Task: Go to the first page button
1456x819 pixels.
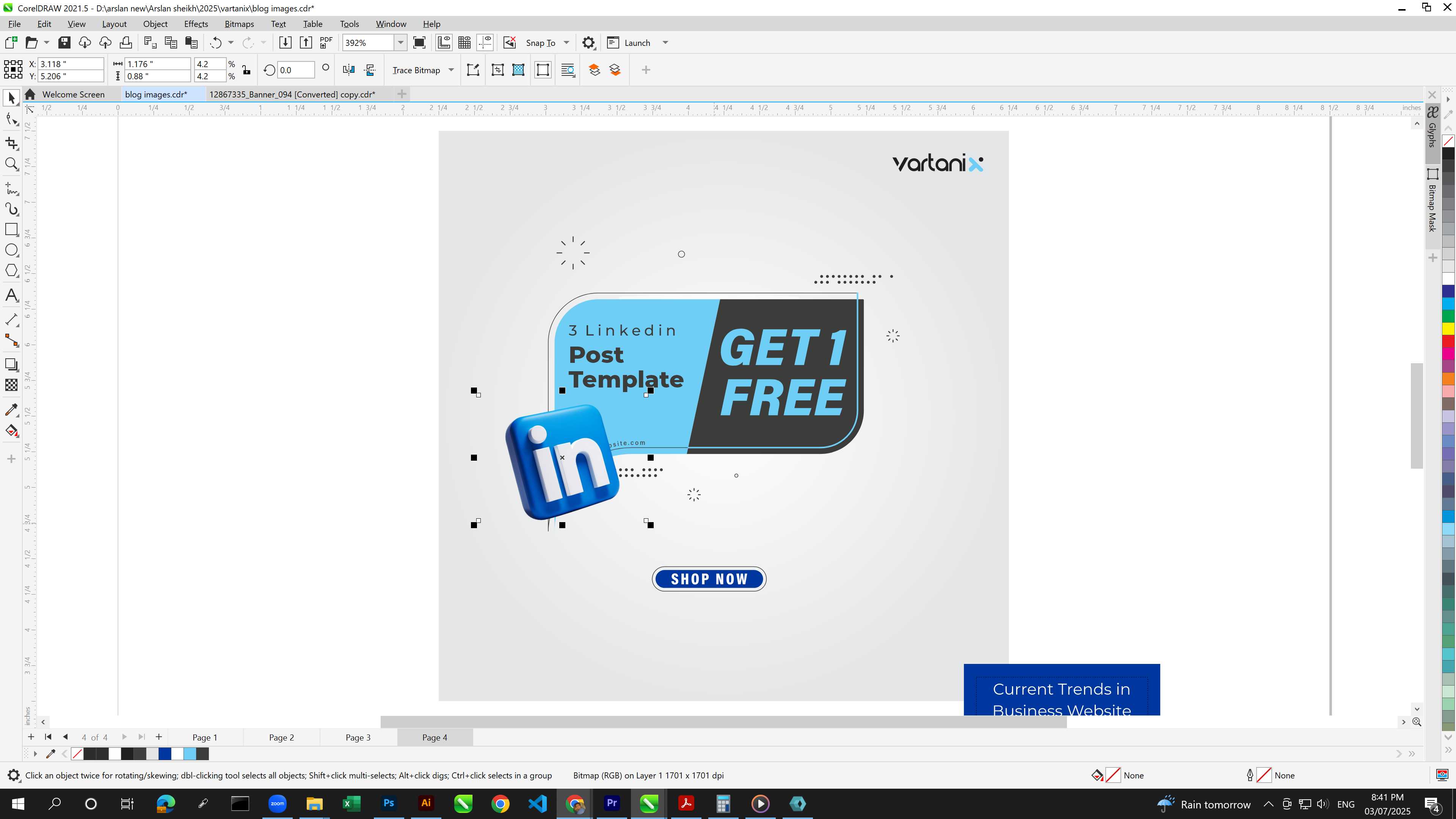Action: pos(48,737)
